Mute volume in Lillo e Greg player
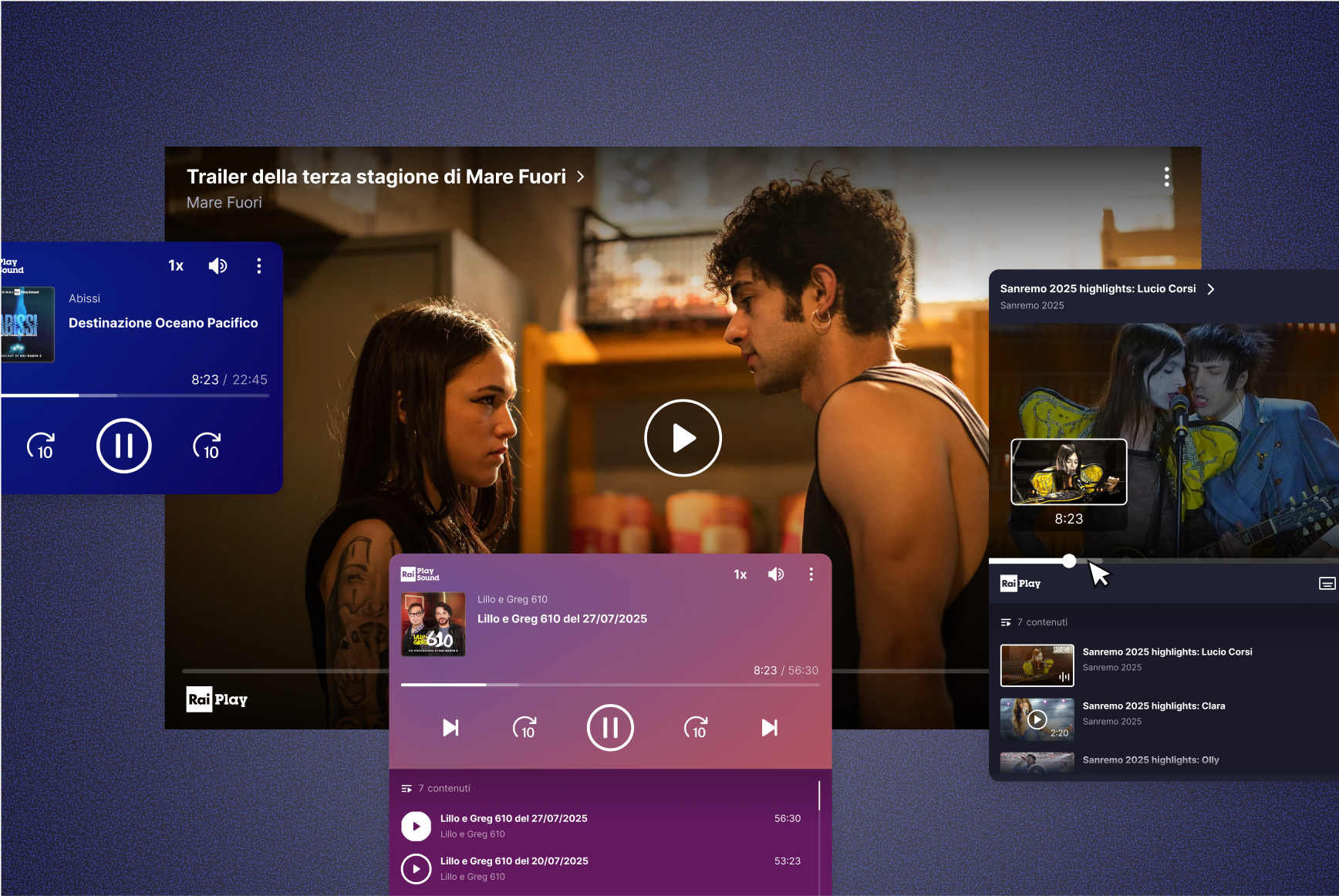 (776, 574)
